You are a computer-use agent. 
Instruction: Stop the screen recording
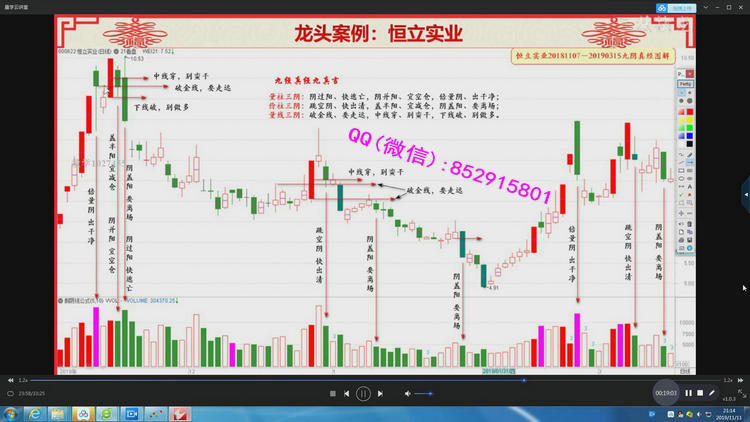click(700, 393)
